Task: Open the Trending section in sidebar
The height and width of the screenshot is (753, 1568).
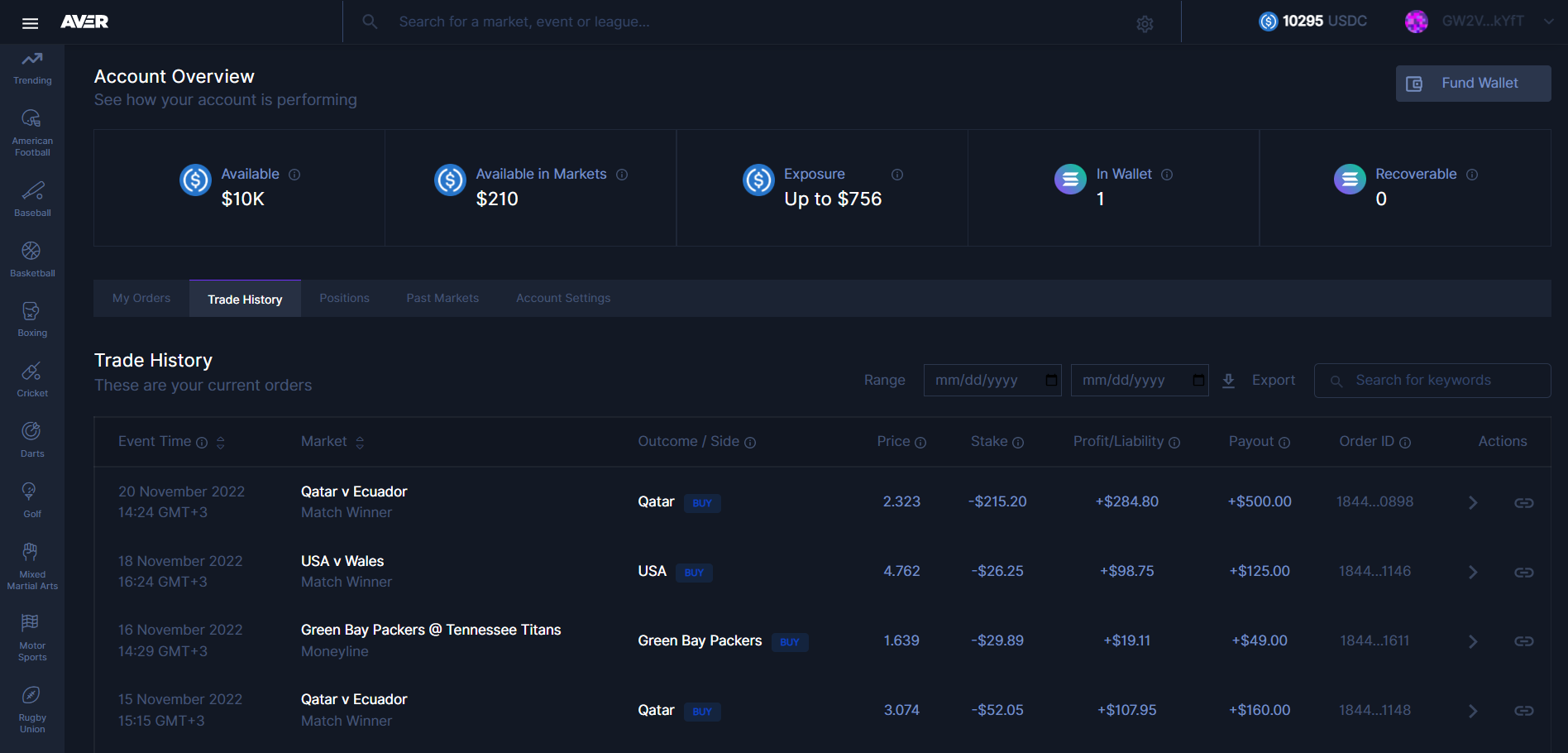Action: (32, 68)
